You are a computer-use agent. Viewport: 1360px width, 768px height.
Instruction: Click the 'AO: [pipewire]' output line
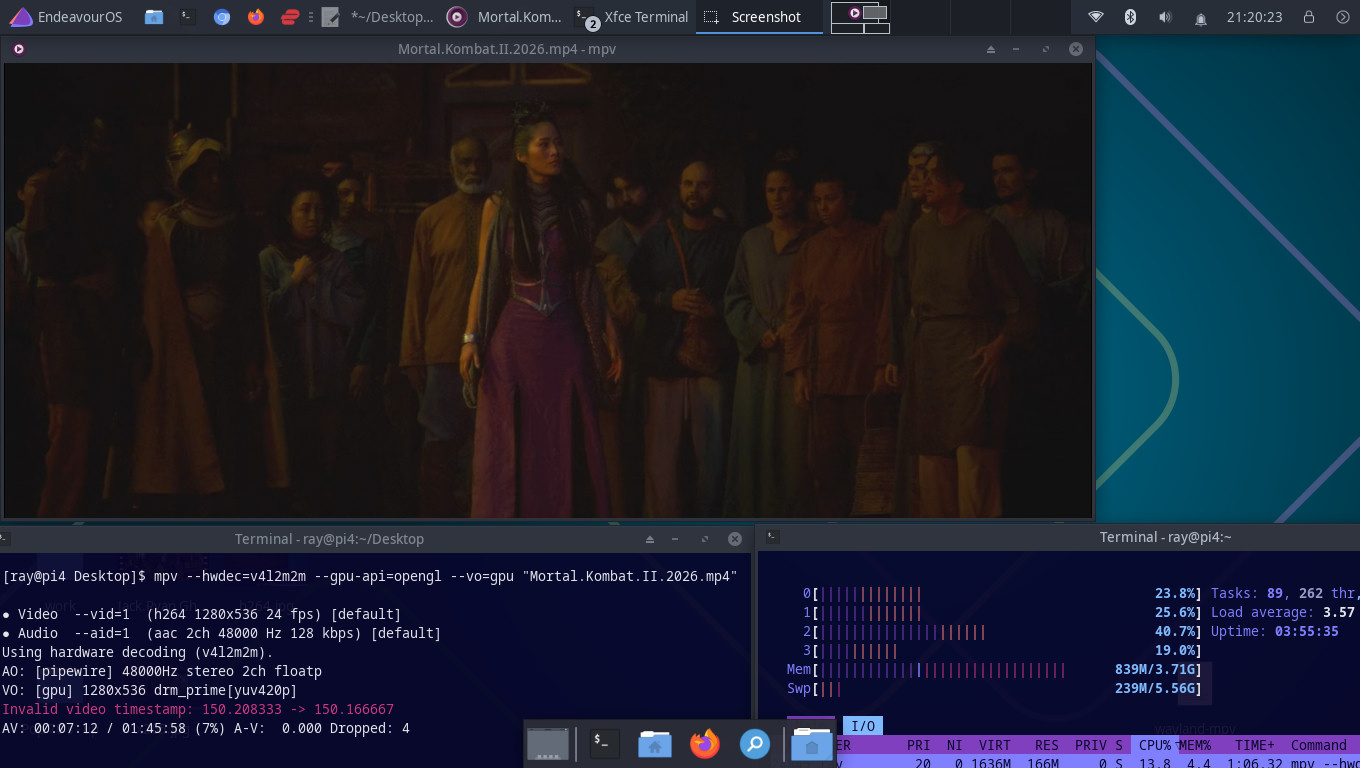click(x=162, y=671)
